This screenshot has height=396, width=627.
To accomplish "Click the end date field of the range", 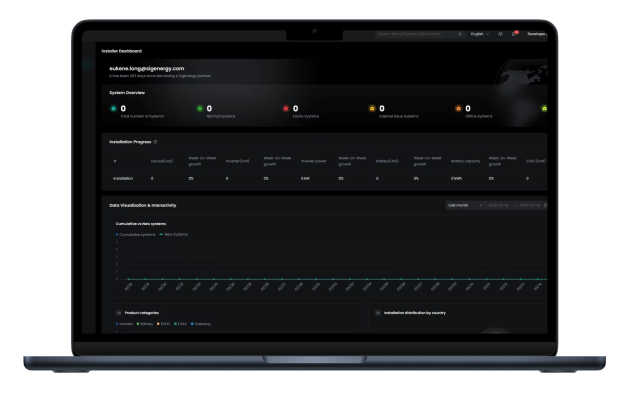I will (x=530, y=205).
